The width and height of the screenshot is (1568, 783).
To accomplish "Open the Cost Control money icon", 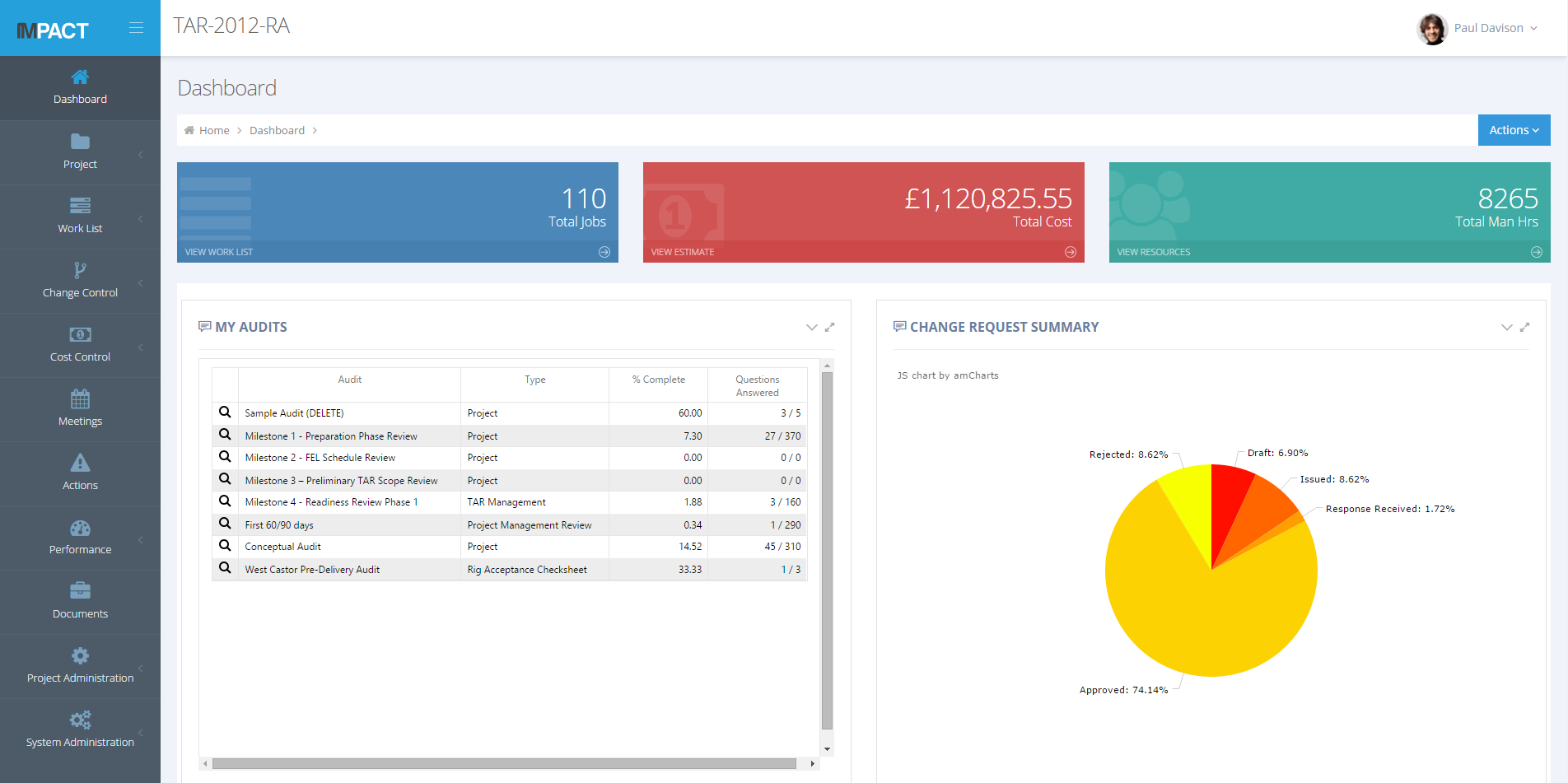I will [x=80, y=334].
